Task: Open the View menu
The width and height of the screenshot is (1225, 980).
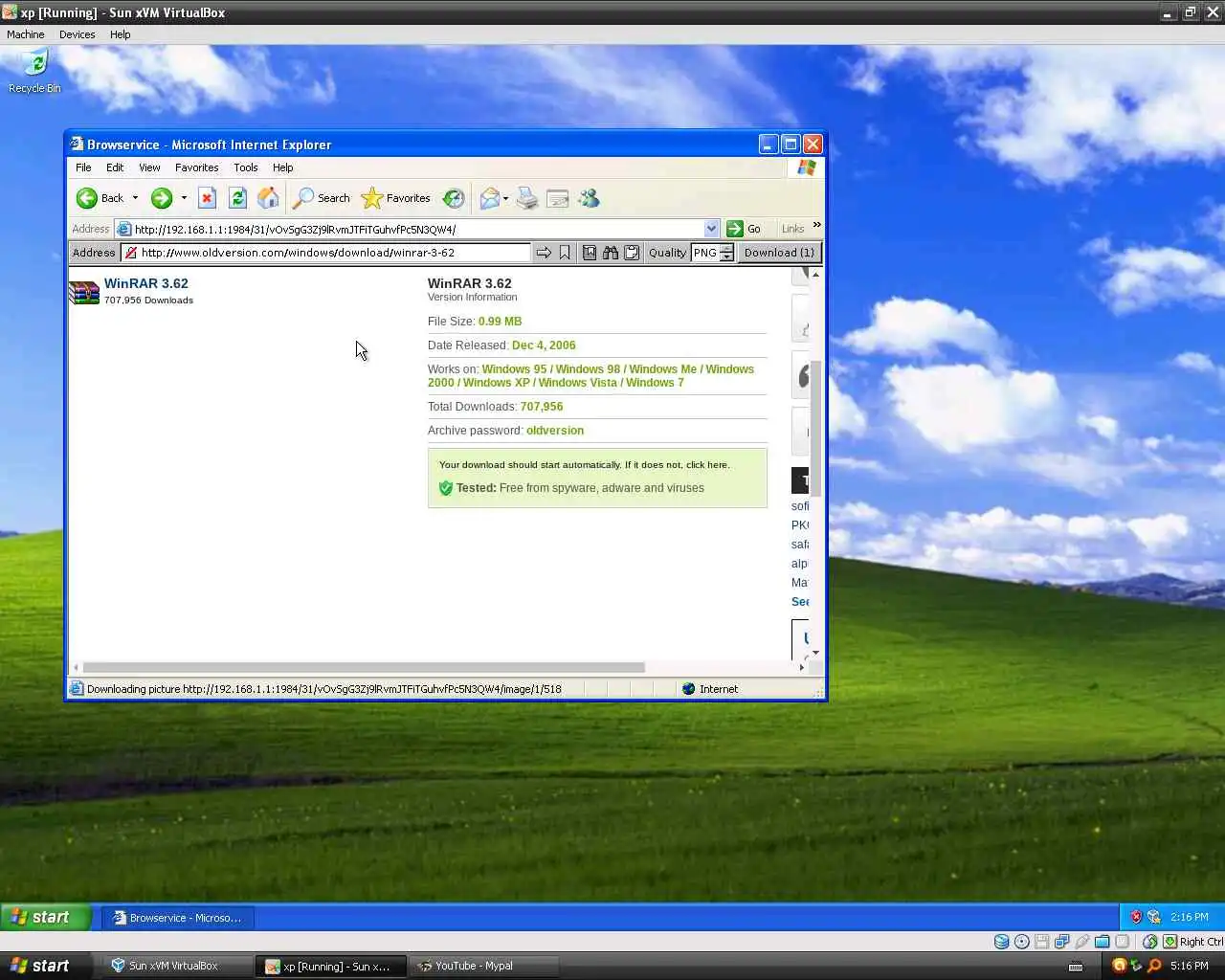Action: pyautogui.click(x=149, y=167)
